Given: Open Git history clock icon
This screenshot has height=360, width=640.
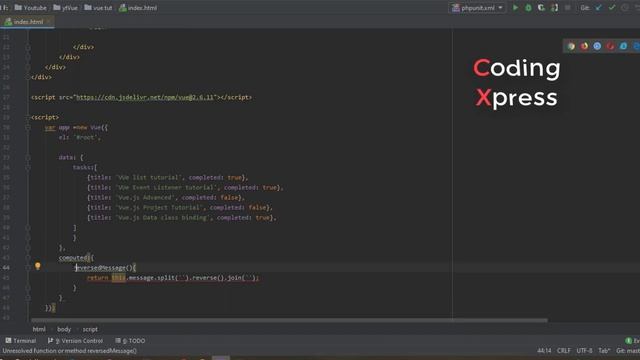Looking at the screenshot, I should tap(624, 8).
